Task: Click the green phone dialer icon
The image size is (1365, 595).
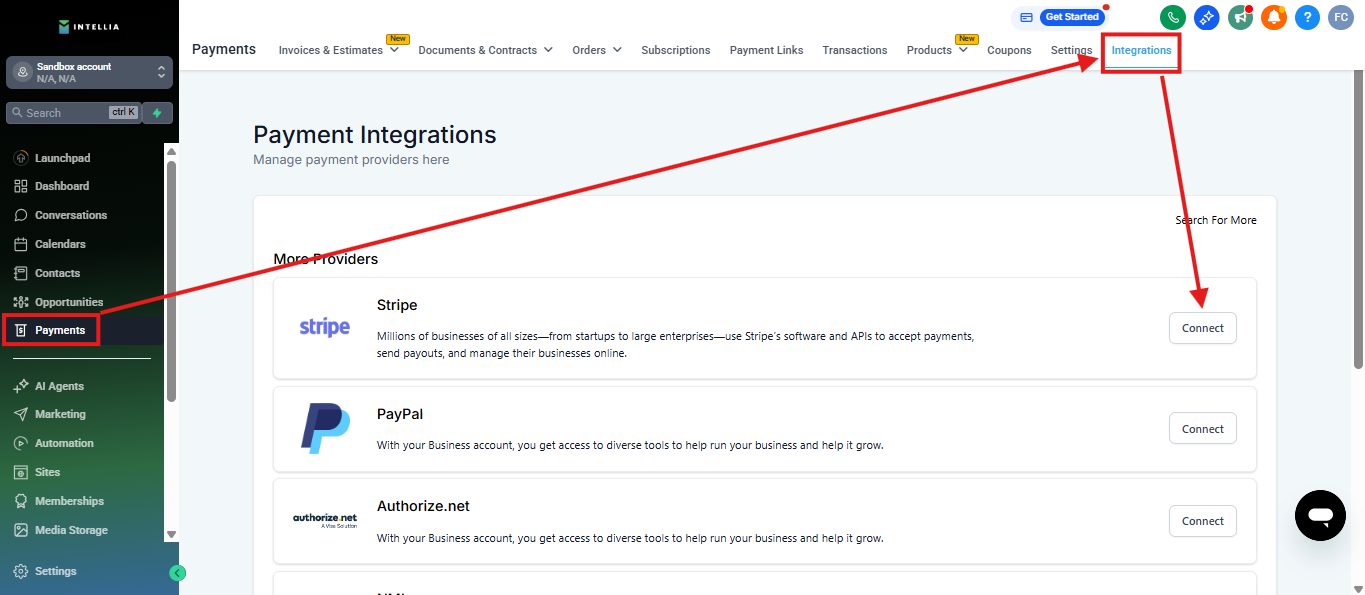Action: tap(1172, 17)
